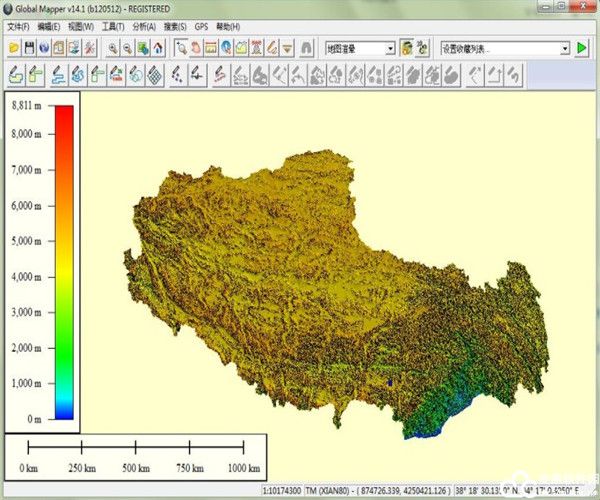Image resolution: width=600 pixels, height=500 pixels.
Task: Select the Pan hand grab tool
Action: click(196, 48)
